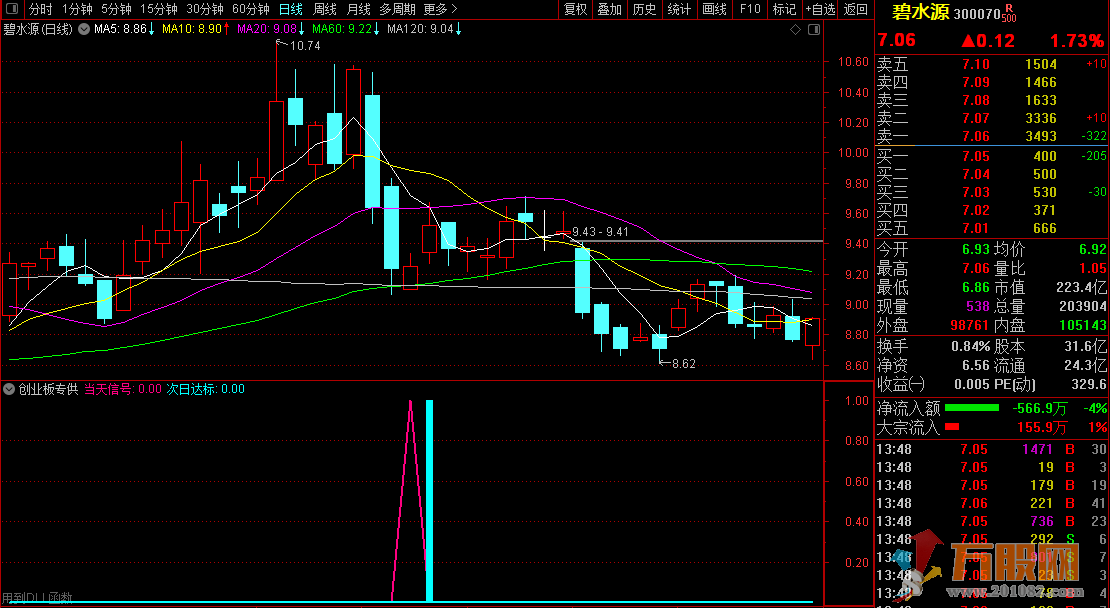This screenshot has width=1110, height=608.
Task: Open the 历史 history button
Action: (x=644, y=9)
